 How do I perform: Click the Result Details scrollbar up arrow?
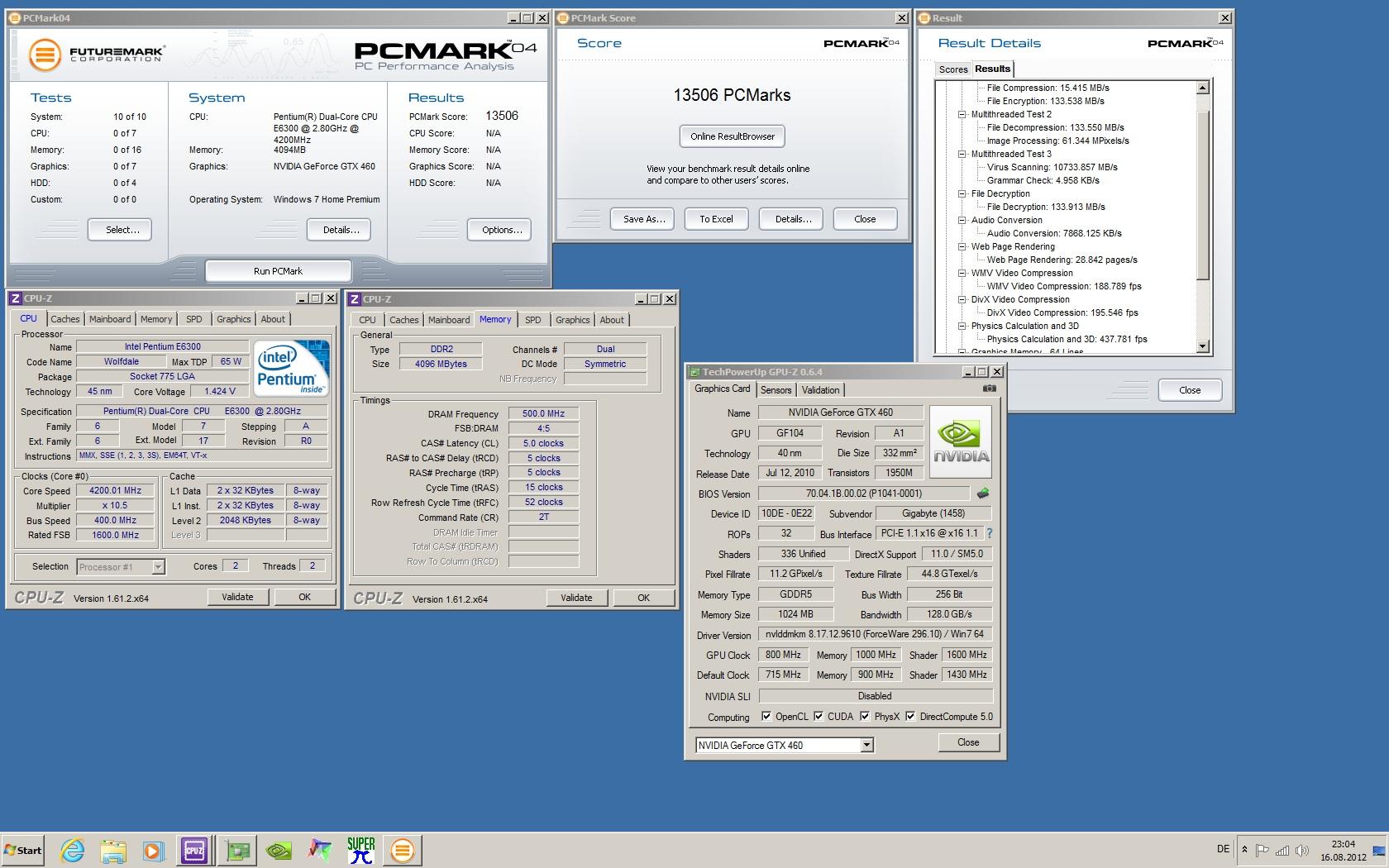pyautogui.click(x=1203, y=88)
